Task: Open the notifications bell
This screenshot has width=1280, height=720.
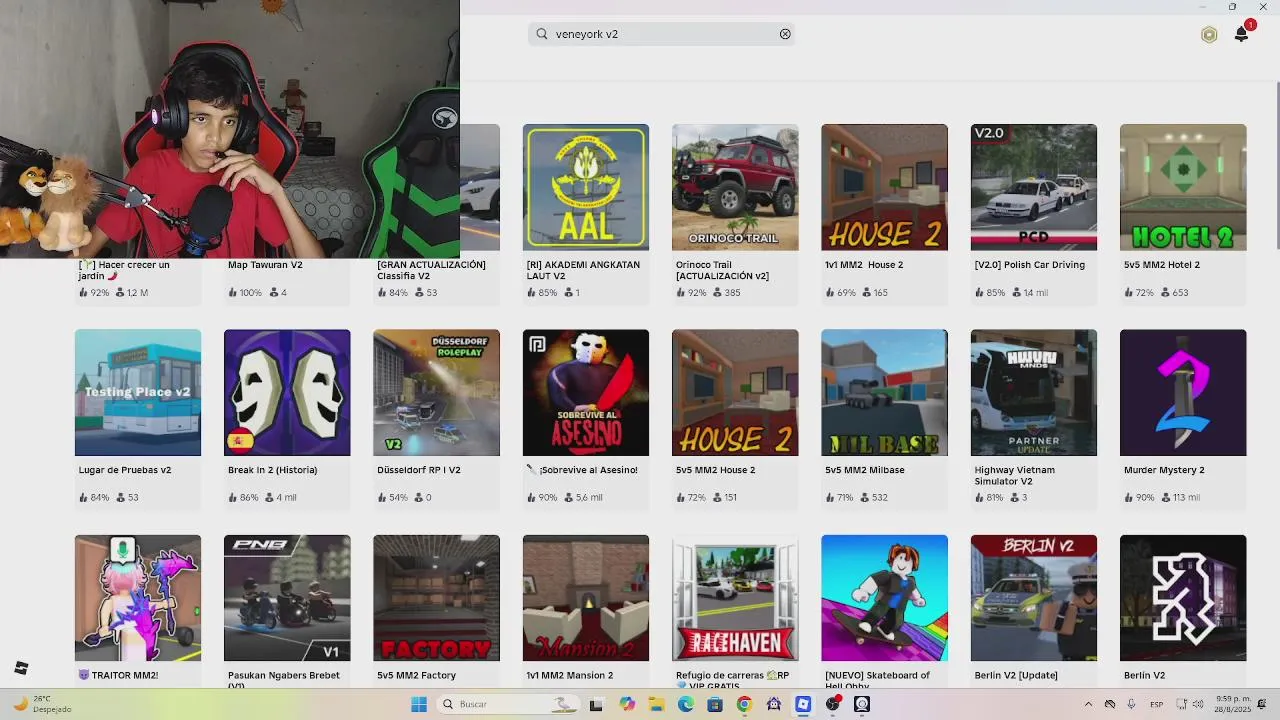Action: coord(1242,33)
